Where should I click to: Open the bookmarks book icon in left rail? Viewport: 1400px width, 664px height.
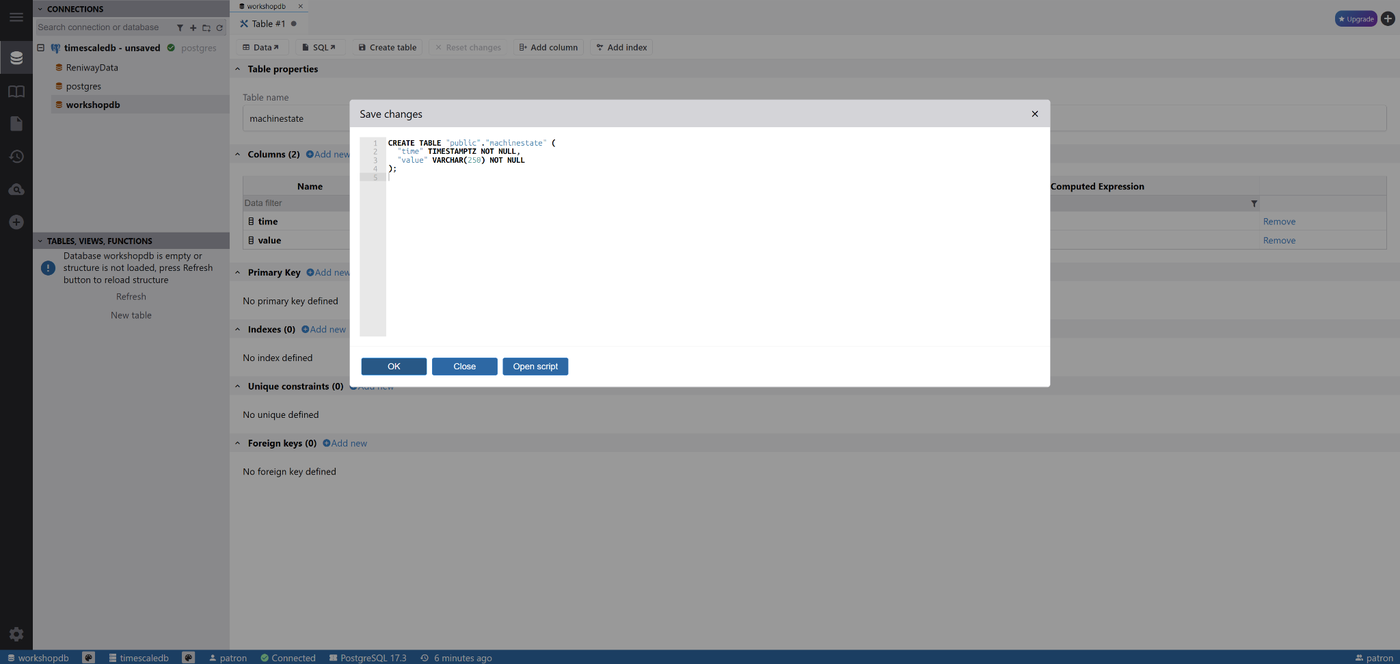click(16, 91)
